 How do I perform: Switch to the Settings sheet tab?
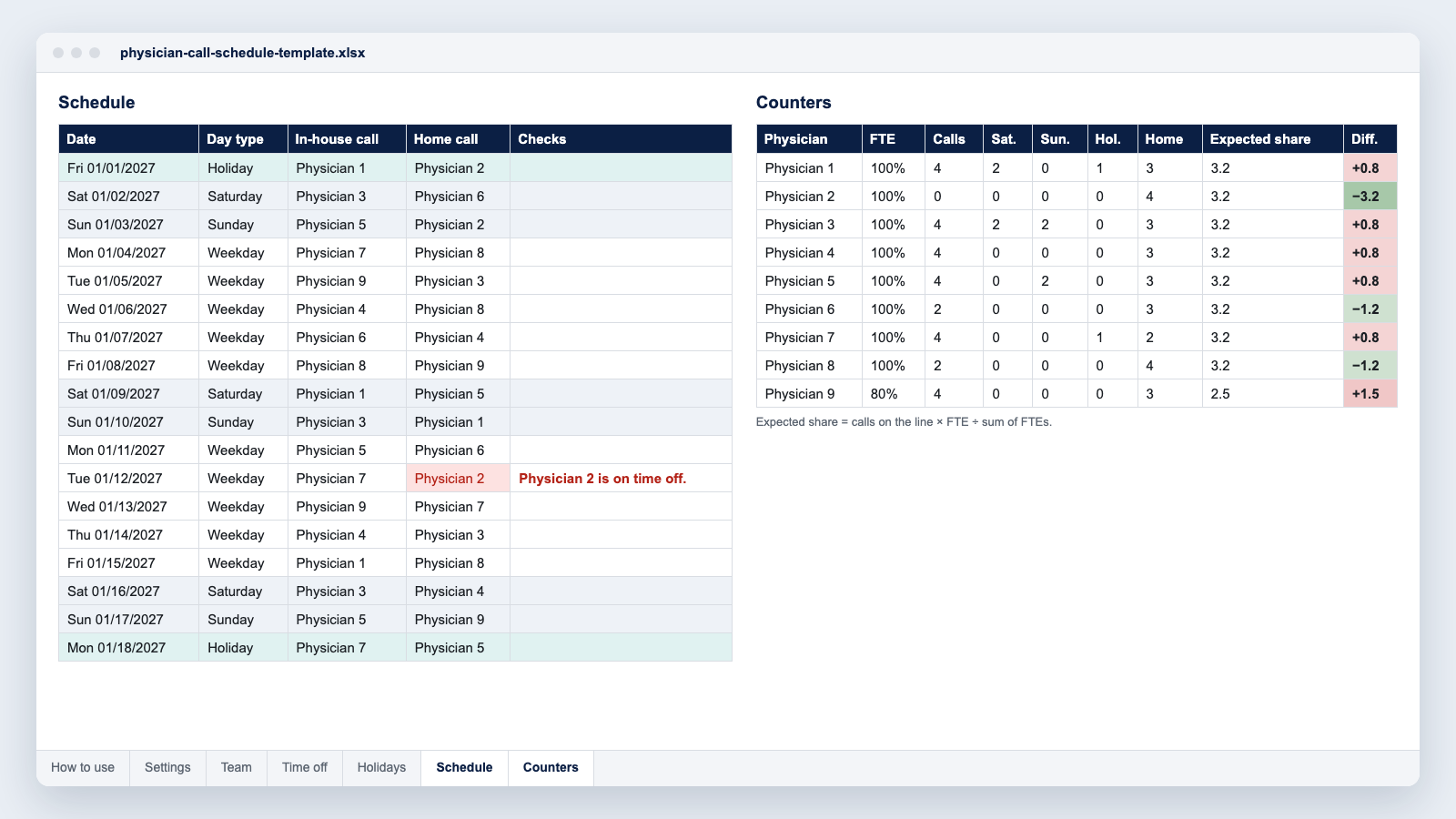[167, 767]
